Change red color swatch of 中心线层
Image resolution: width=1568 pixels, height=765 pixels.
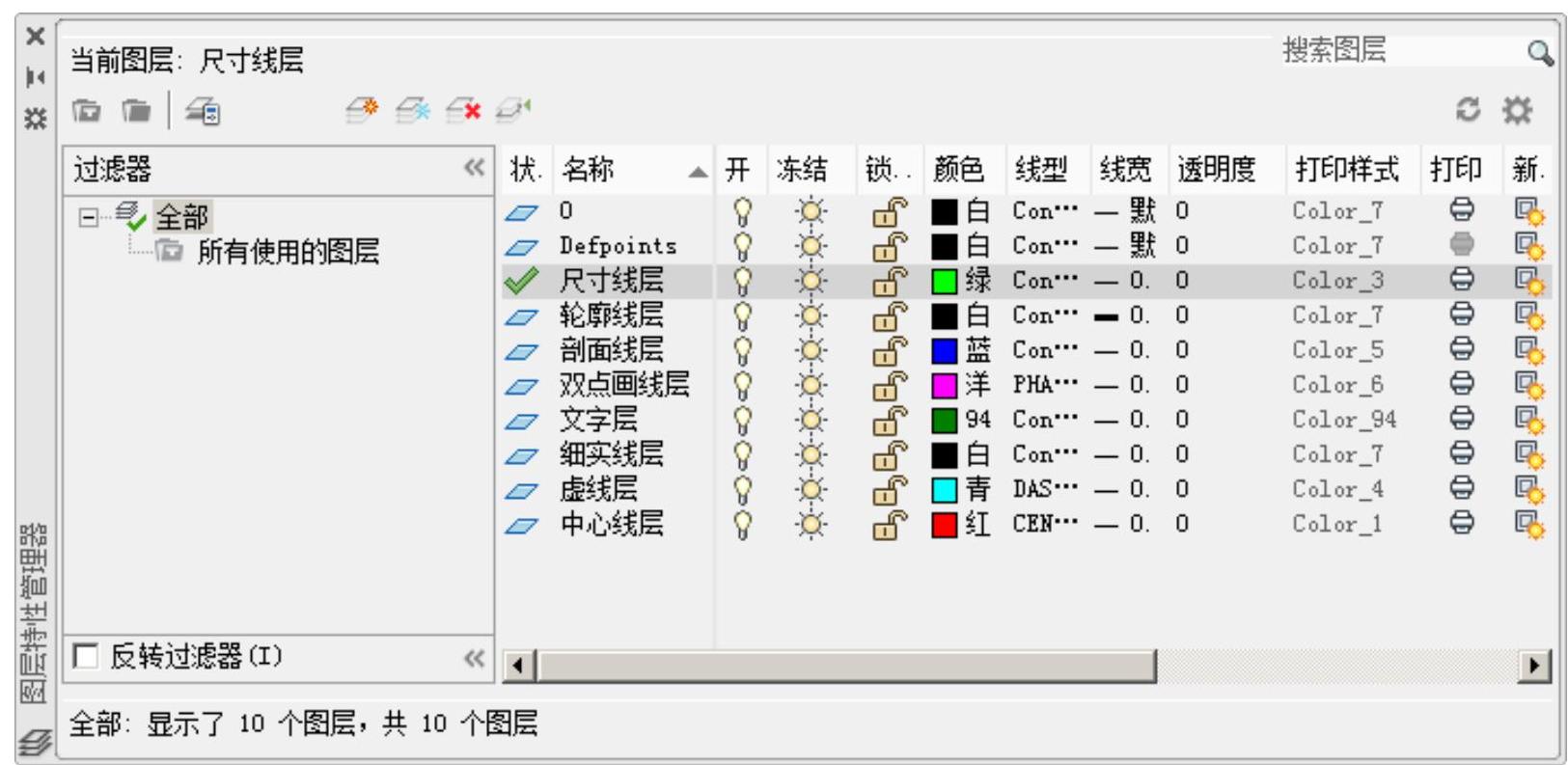pyautogui.click(x=944, y=524)
